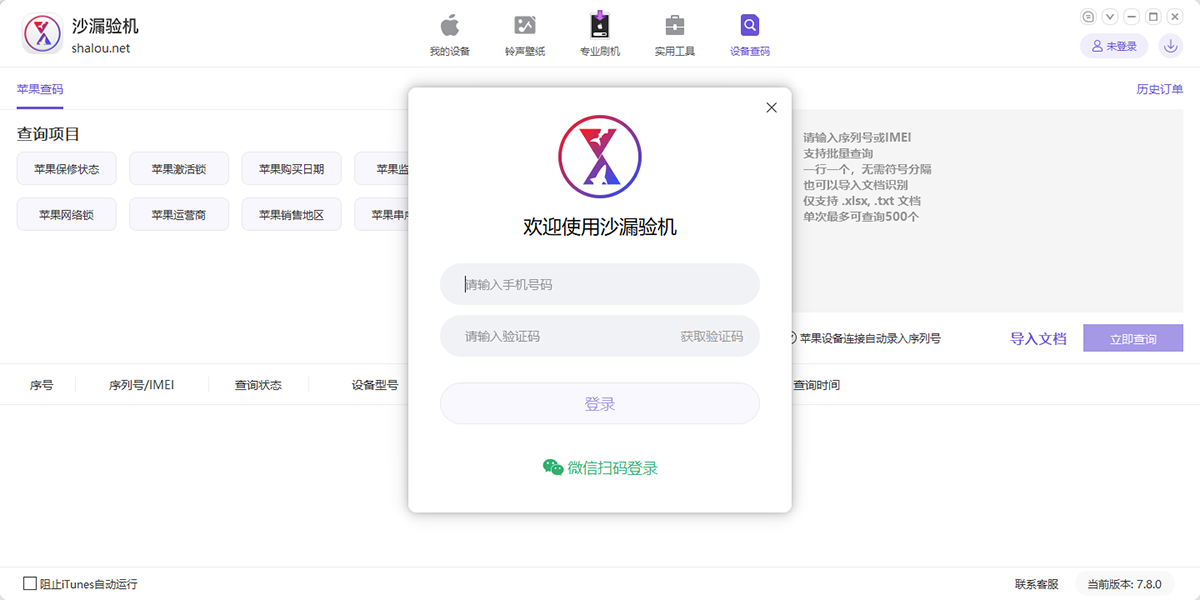
Task: Open the title bar dropdown arrow menu
Action: pyautogui.click(x=1110, y=16)
